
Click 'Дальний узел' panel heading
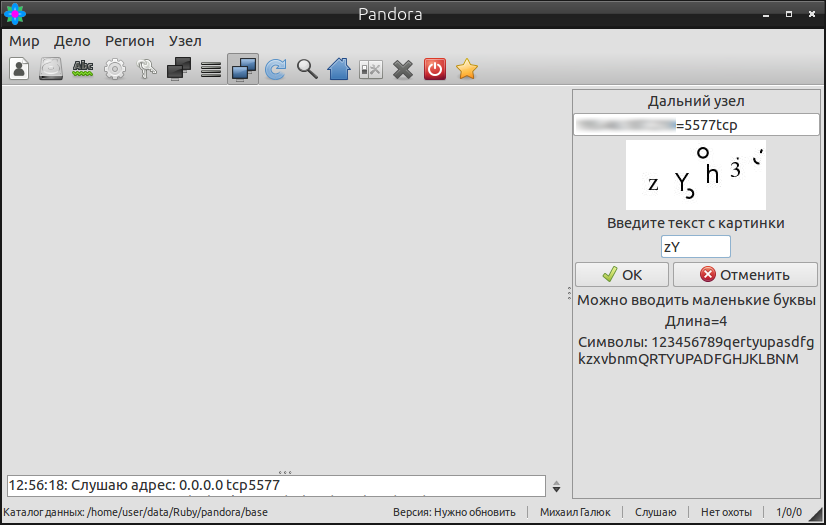[x=696, y=101]
